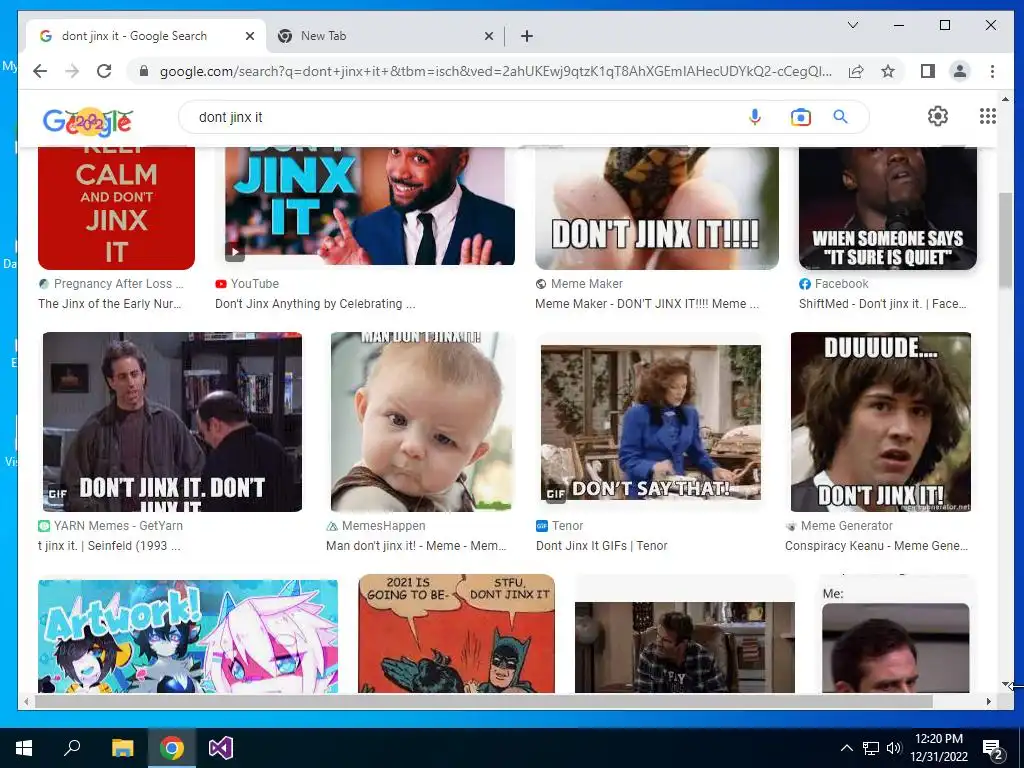Screen dimensions: 1024x768
Task: Open Keep Calm and Don't Jinx It image
Action: click(116, 208)
